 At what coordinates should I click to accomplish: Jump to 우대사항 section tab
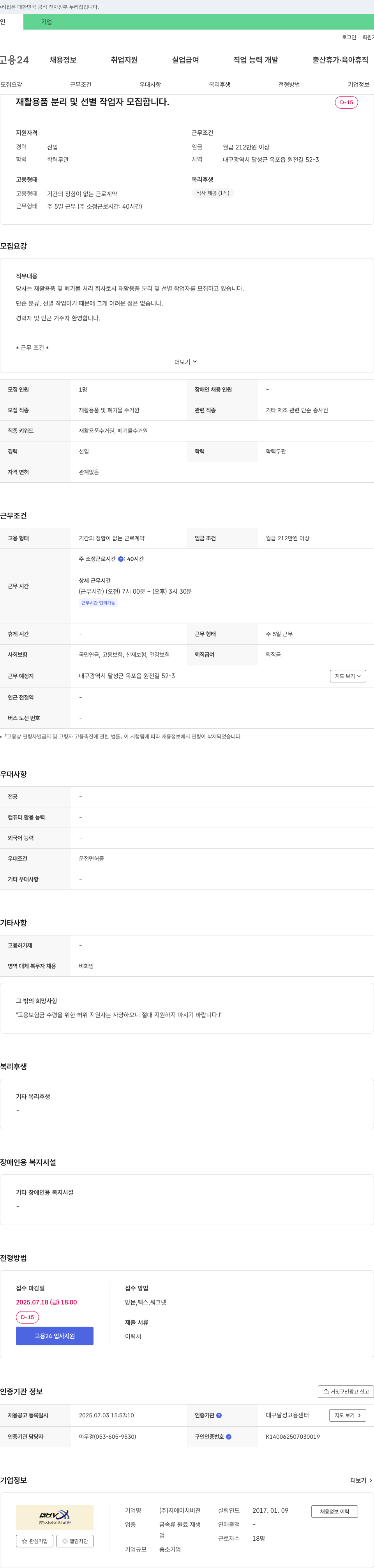[150, 84]
